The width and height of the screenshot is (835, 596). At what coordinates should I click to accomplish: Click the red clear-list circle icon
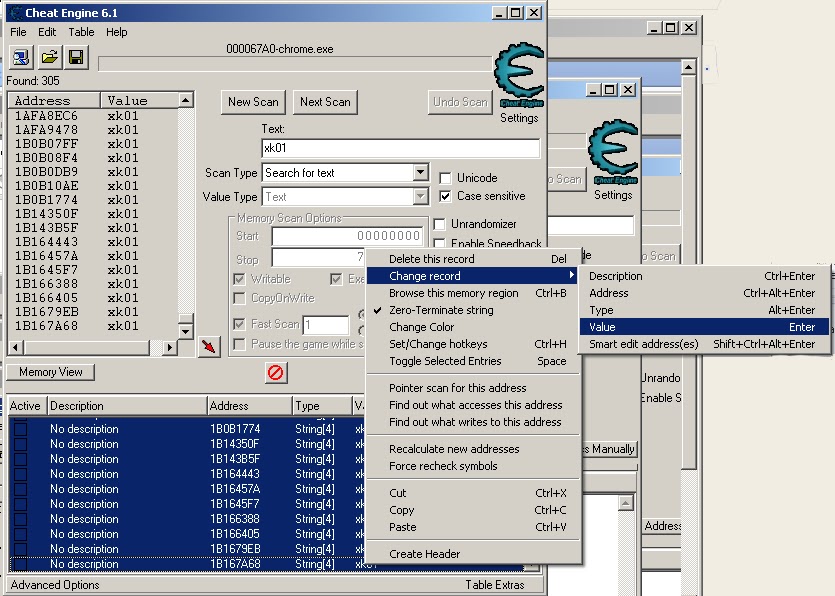tap(276, 372)
